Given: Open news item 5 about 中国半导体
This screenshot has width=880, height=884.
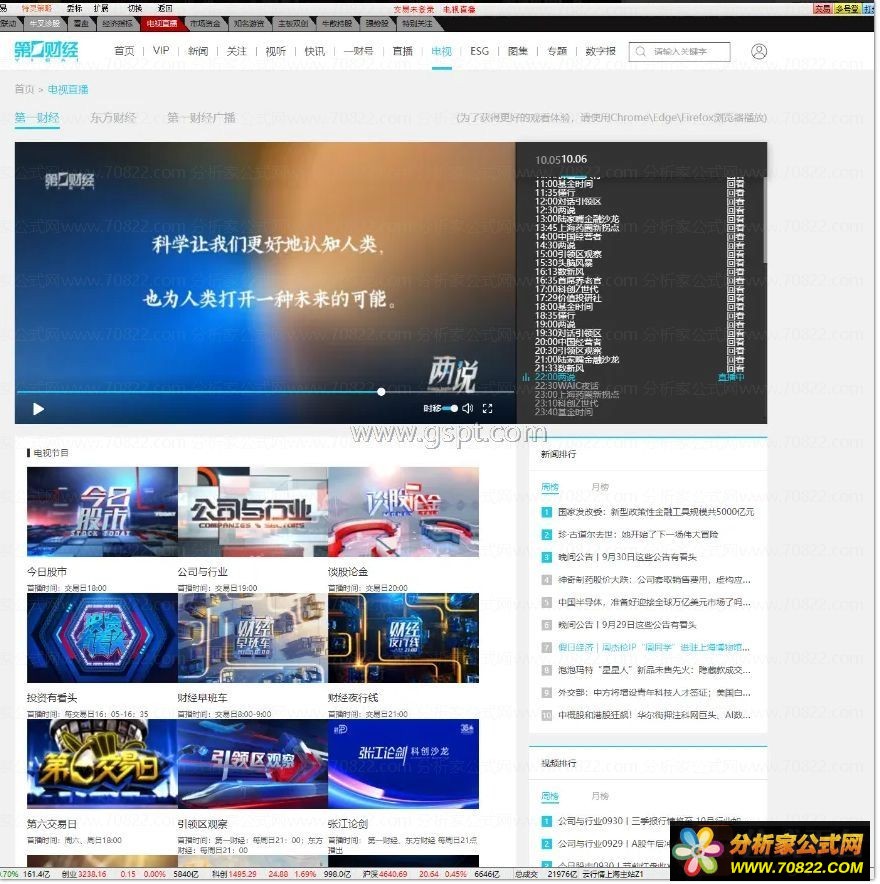Looking at the screenshot, I should (654, 602).
